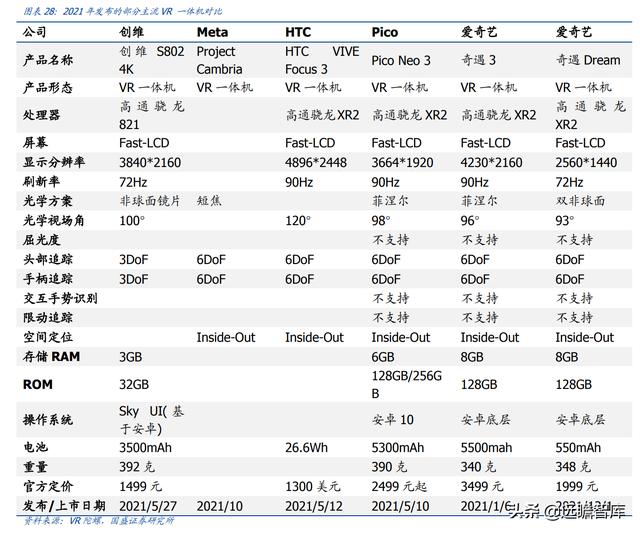Select the '奇遇 Dream' product cell
Viewport: 640px width, 534px height.
588,60
